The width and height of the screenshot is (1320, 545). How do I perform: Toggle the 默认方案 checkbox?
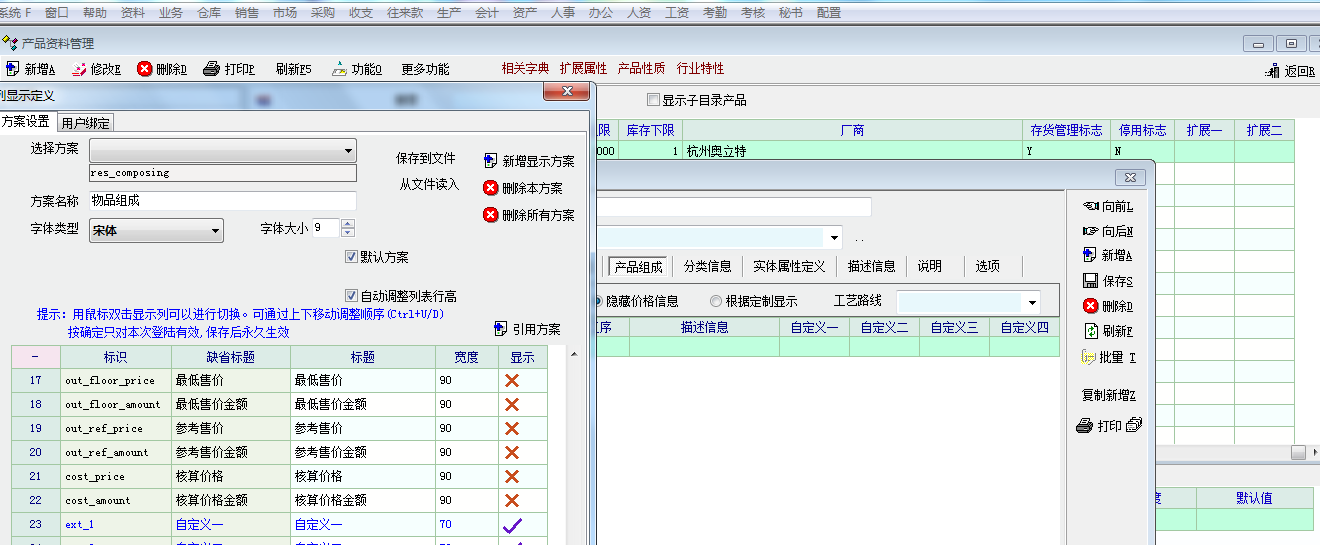pos(351,257)
